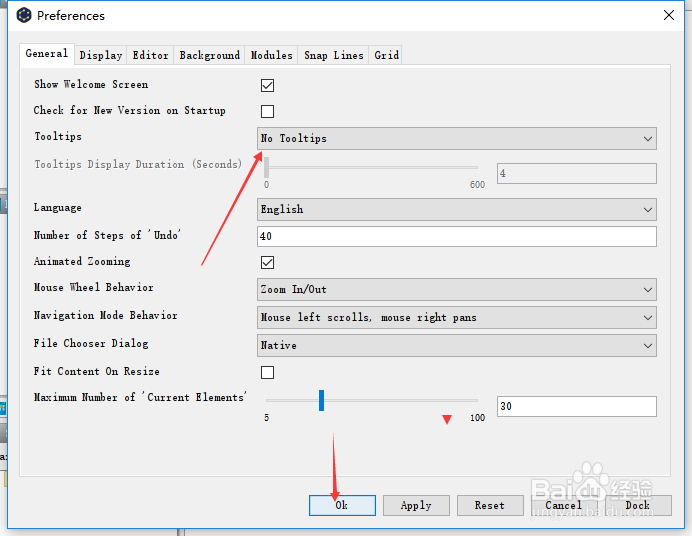692x536 pixels.
Task: Close the Preferences dialog
Action: tap(669, 15)
